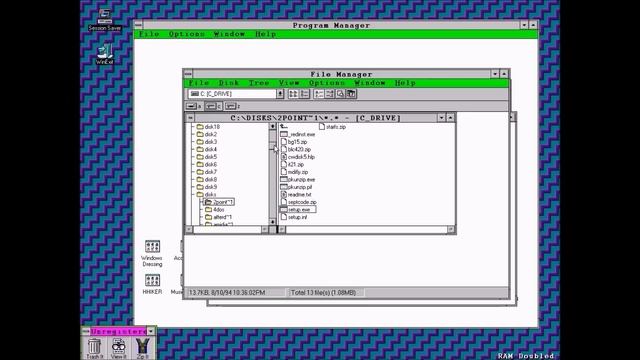Click file pane horizontal scrollbar right arrow
Viewport: 640px width, 360px height.
451,229
